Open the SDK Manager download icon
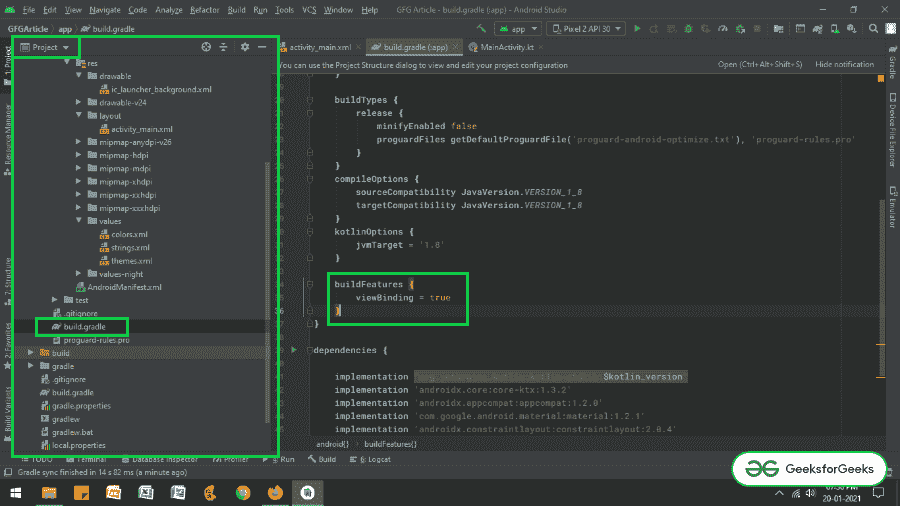 pos(852,29)
